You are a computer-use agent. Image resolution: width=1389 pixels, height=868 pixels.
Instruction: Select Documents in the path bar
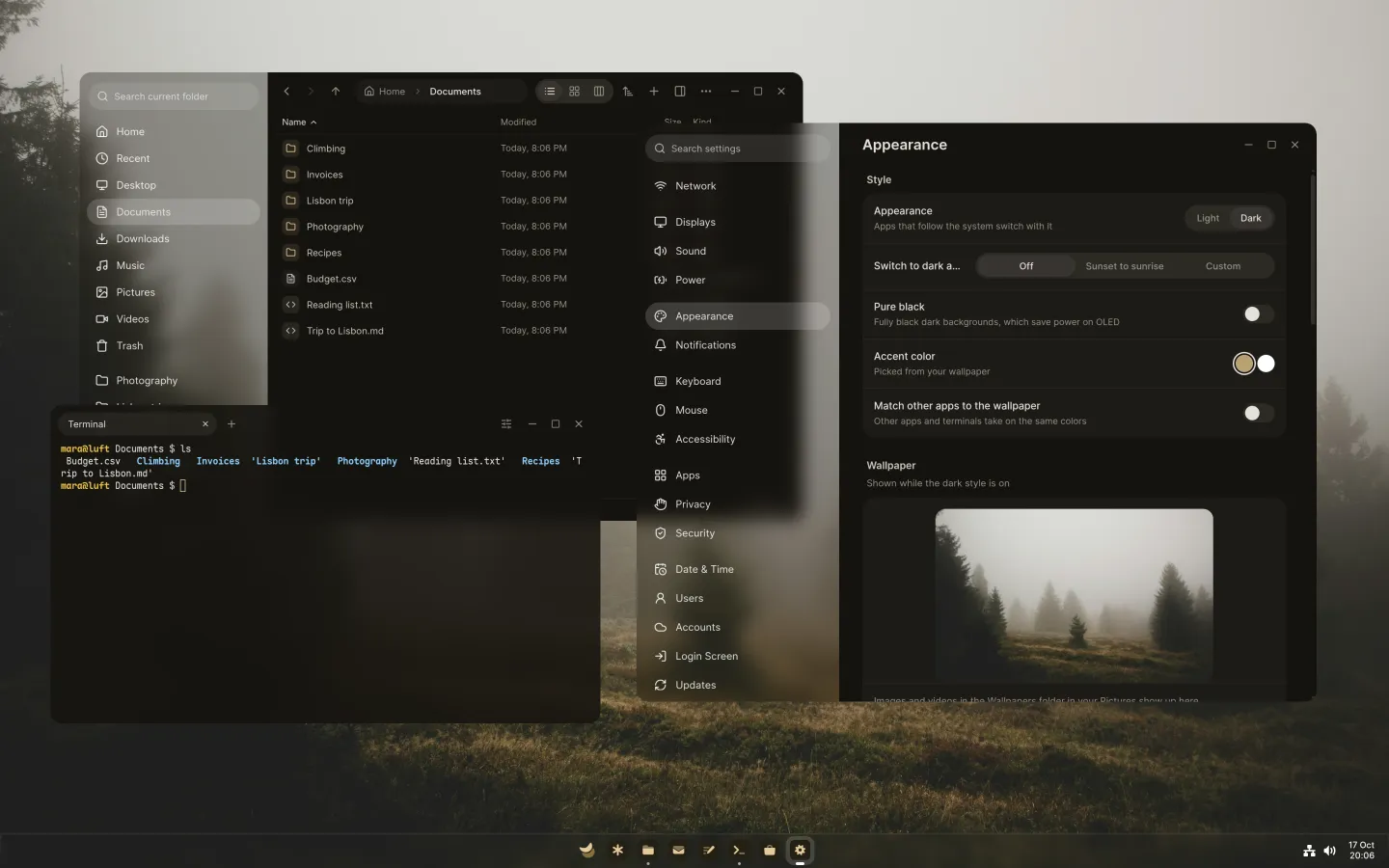pyautogui.click(x=455, y=92)
